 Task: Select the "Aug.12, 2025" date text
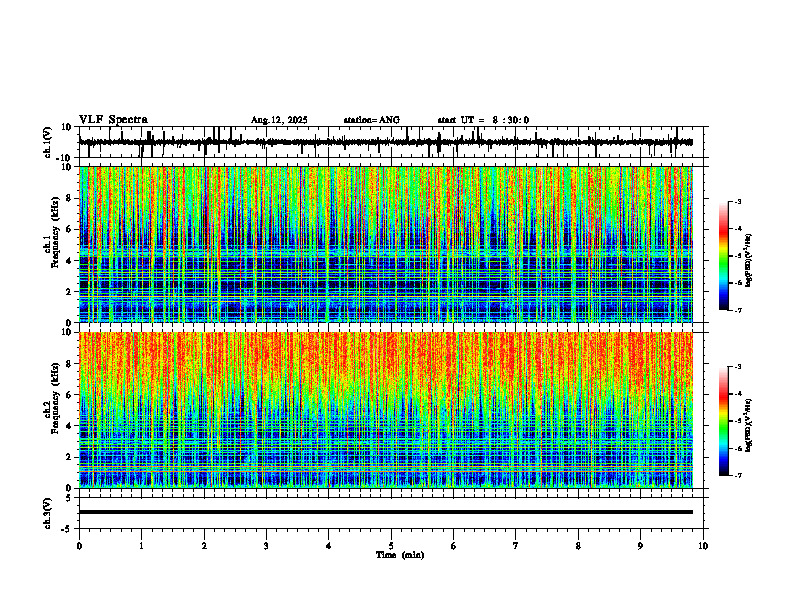[279, 120]
